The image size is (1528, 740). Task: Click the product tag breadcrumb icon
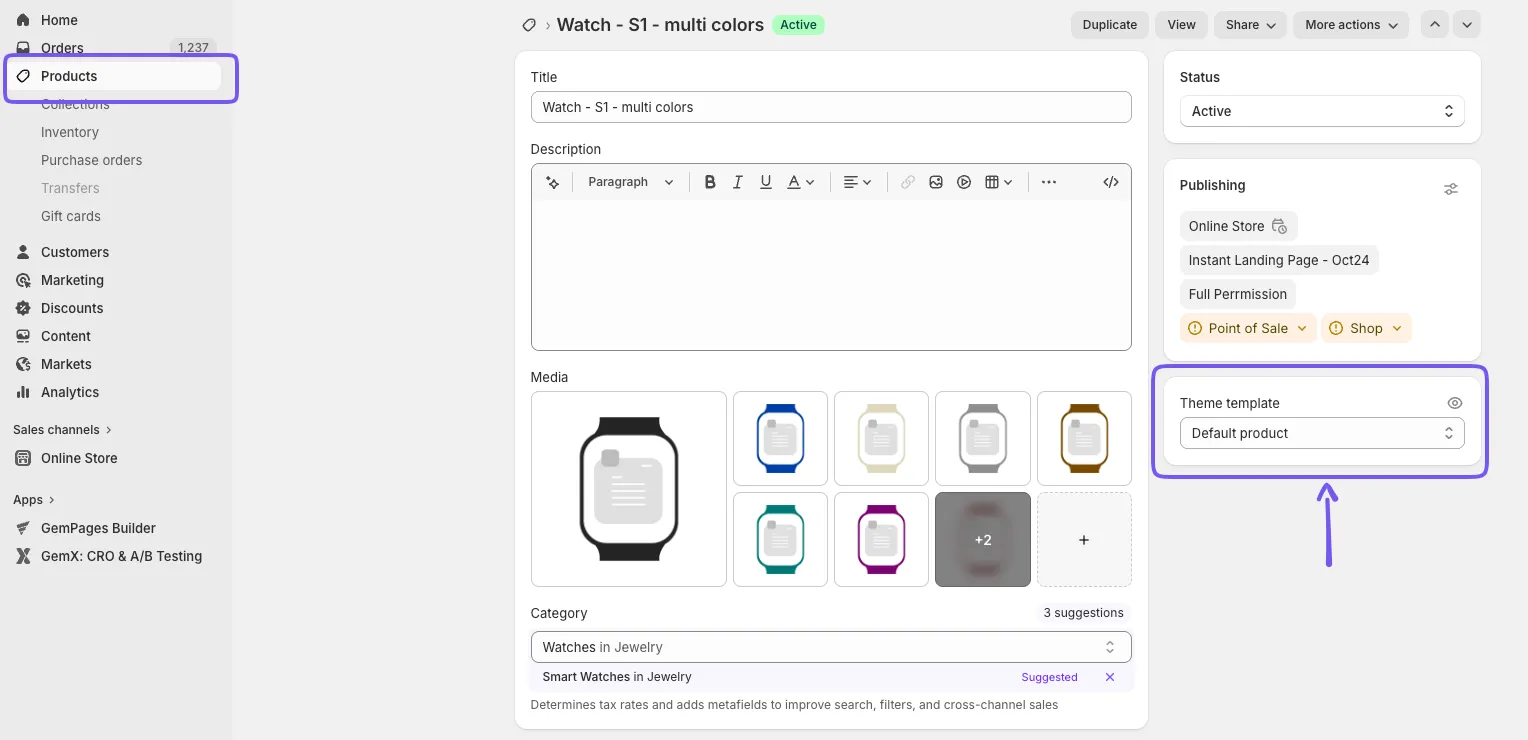click(529, 25)
